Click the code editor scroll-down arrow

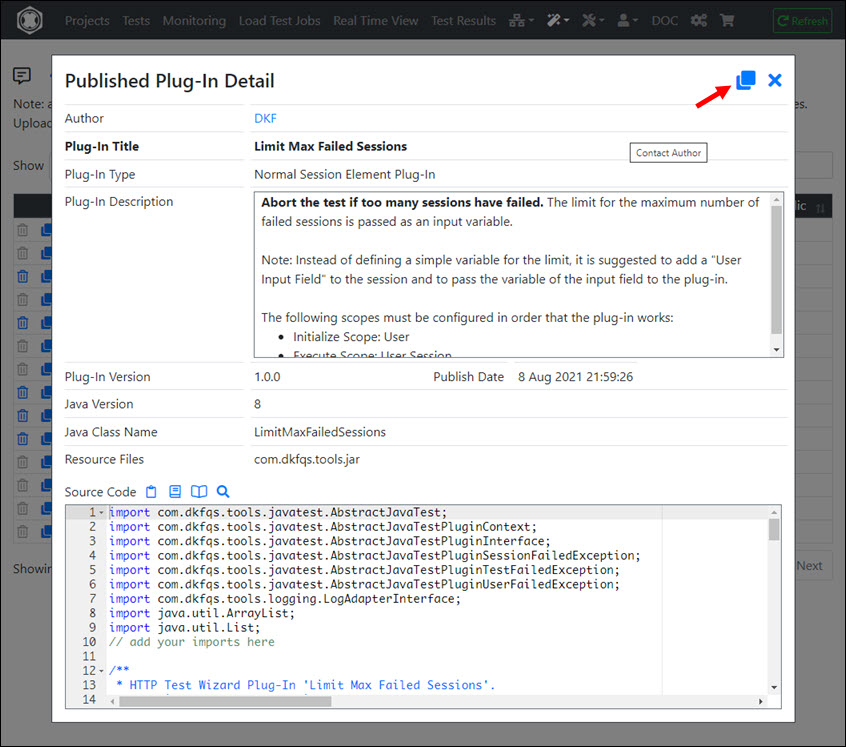(774, 687)
